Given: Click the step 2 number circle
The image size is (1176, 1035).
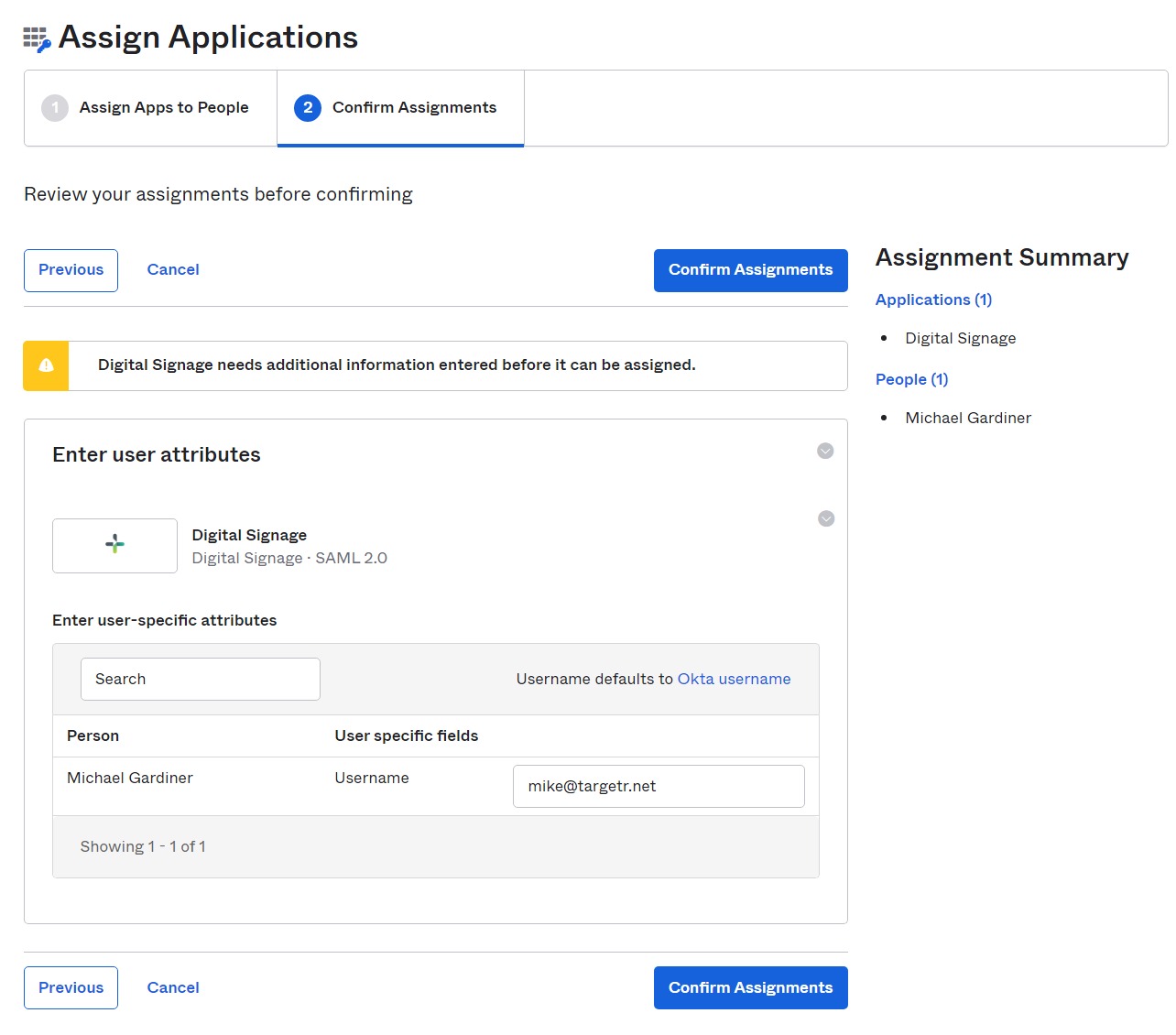Looking at the screenshot, I should 308,108.
